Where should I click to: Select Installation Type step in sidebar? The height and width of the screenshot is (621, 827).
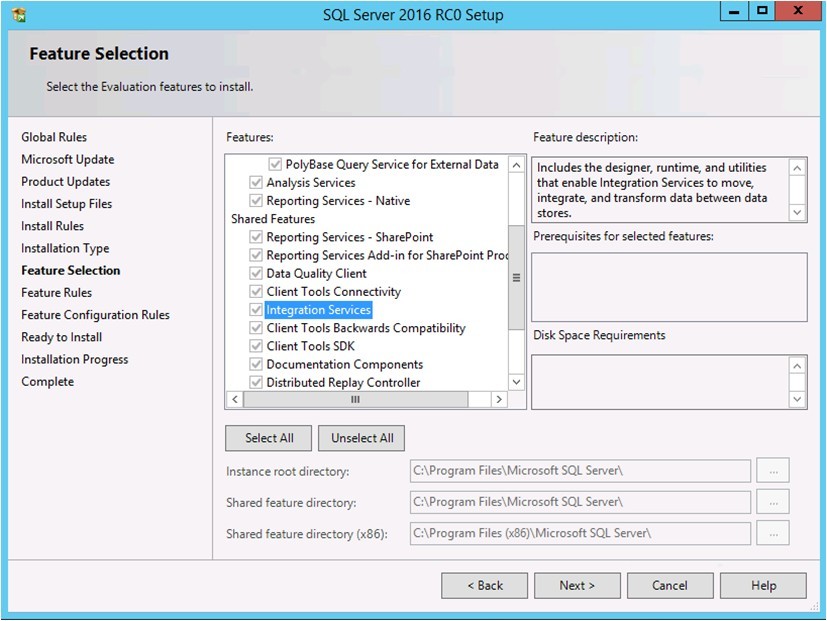[x=65, y=248]
